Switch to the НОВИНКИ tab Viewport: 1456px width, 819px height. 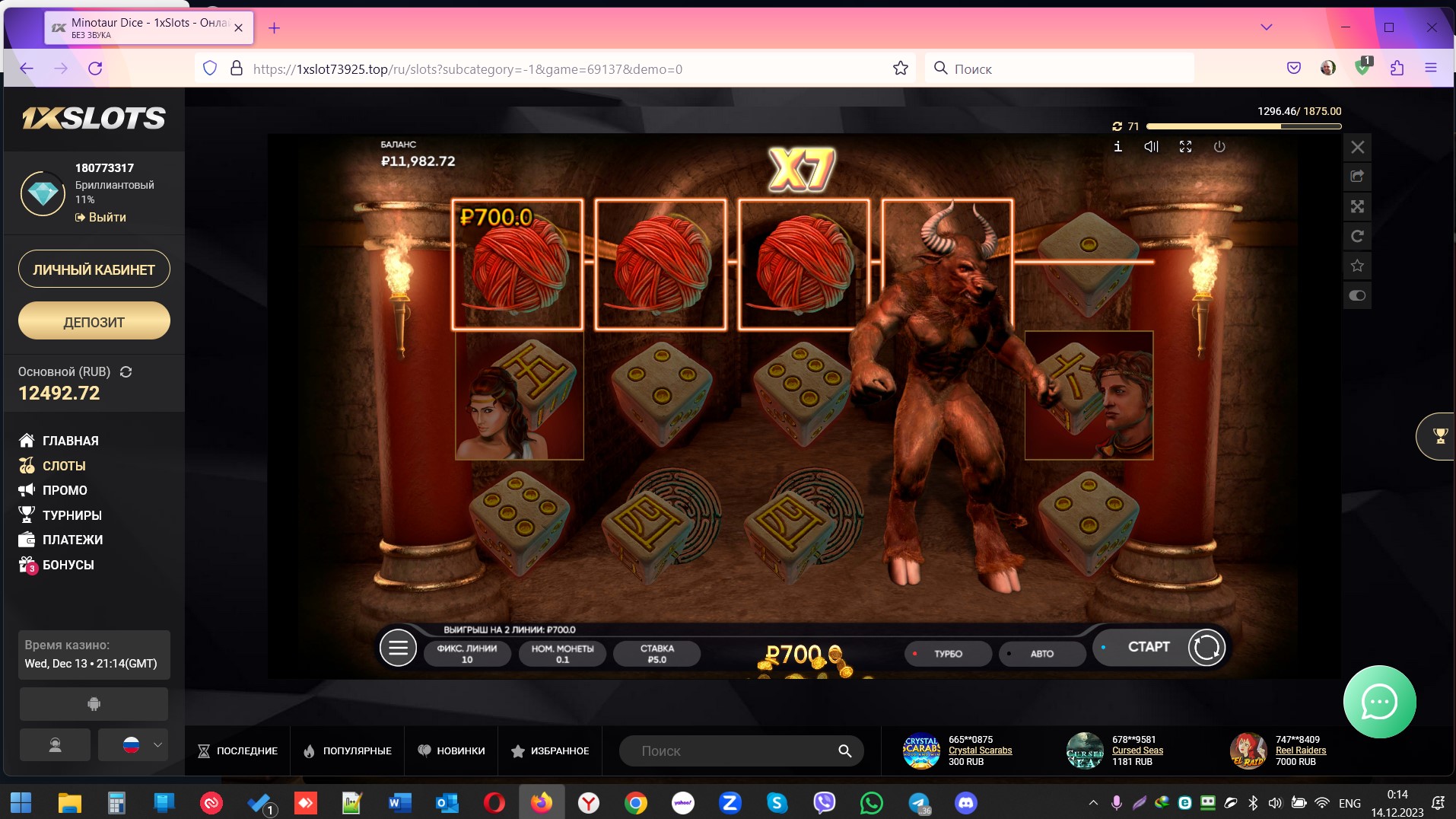click(451, 751)
